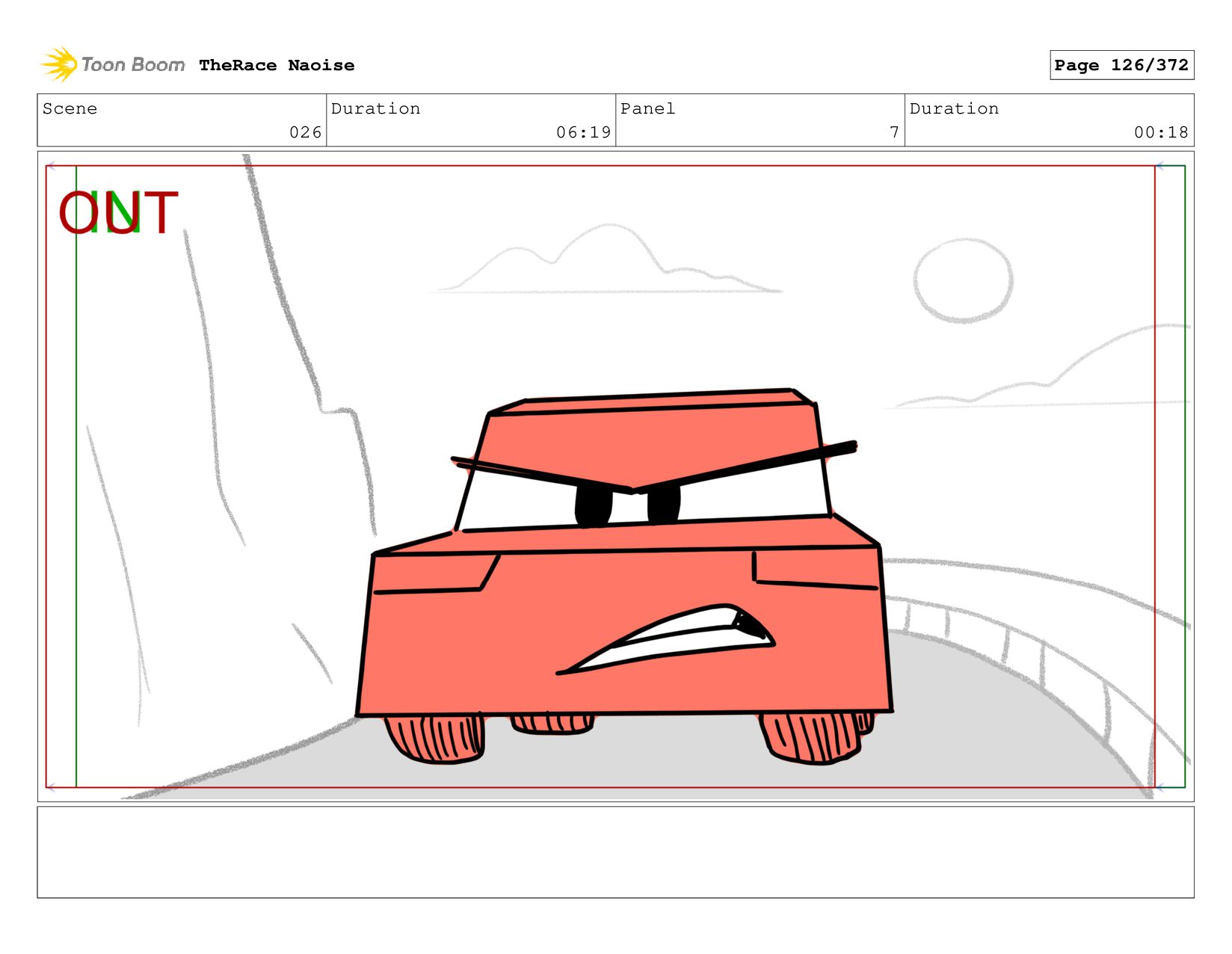Screen dimensions: 1232x954
Task: Select the 'Panel' header label
Action: click(x=648, y=108)
